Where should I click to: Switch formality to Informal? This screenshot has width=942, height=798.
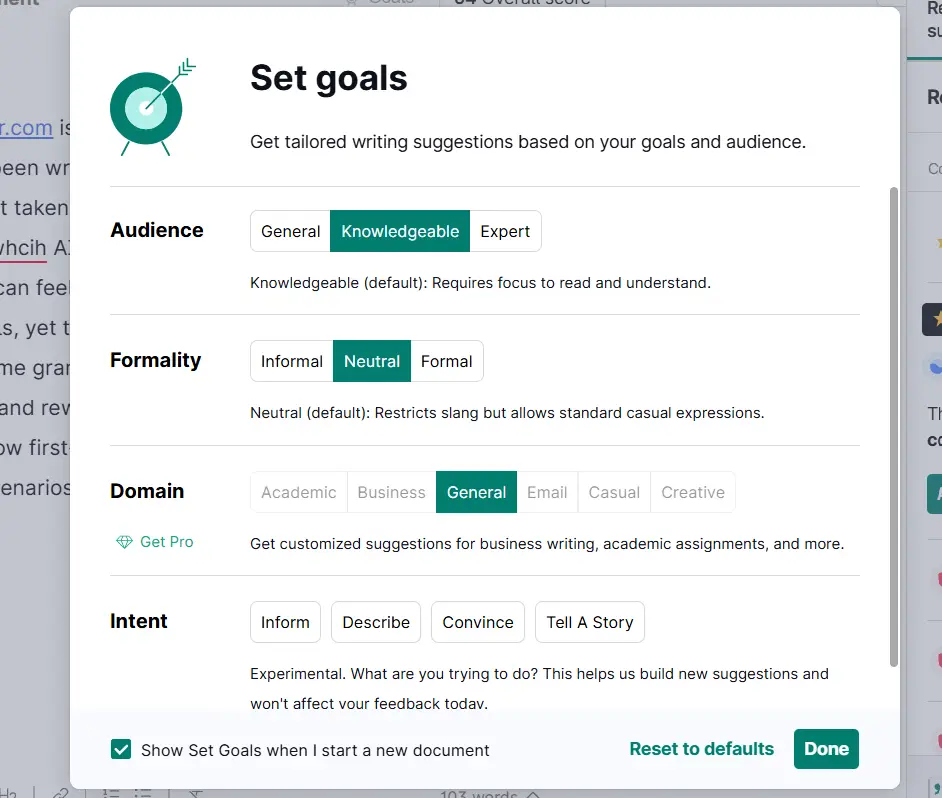tap(291, 362)
